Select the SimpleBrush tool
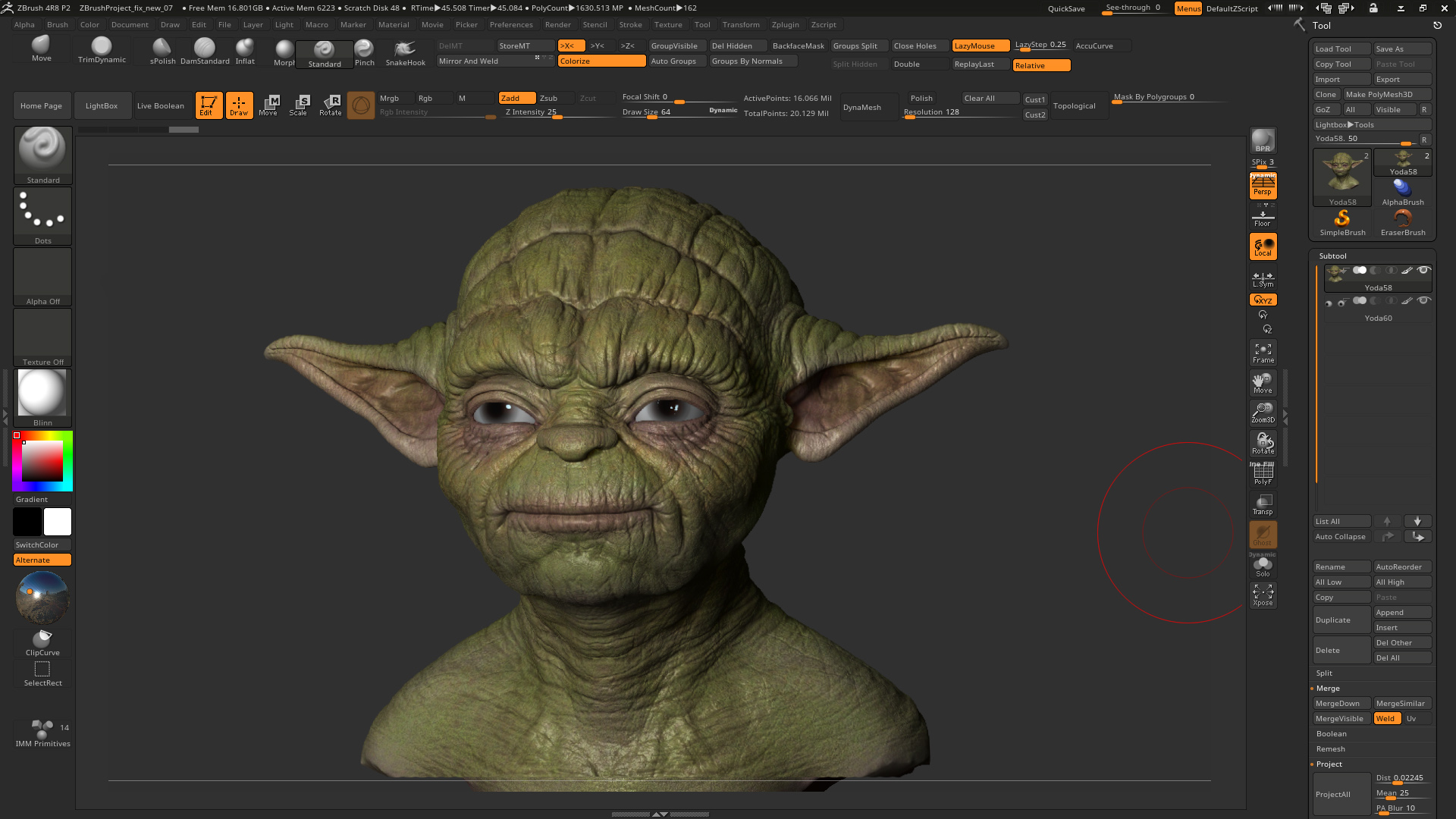This screenshot has height=819, width=1456. point(1342,222)
